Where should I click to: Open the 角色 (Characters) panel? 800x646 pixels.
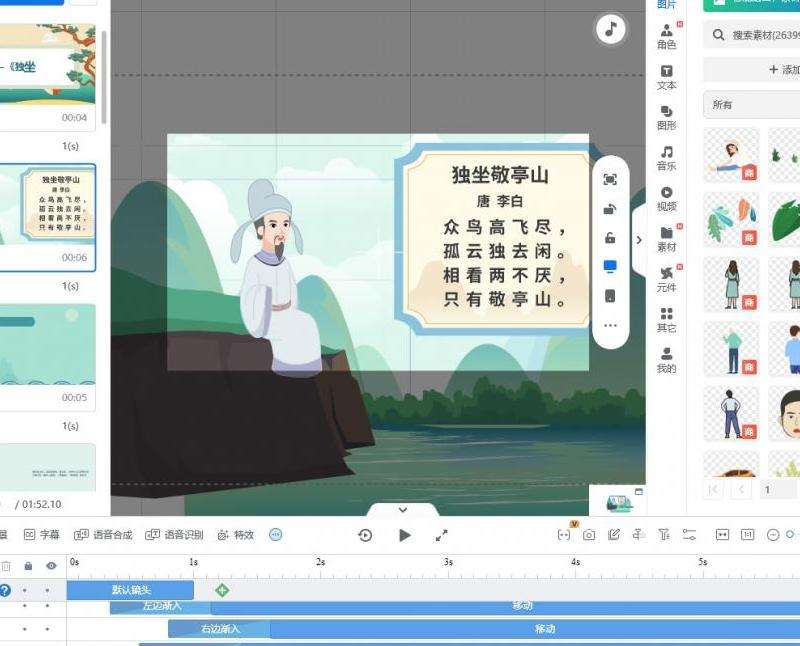(x=666, y=36)
